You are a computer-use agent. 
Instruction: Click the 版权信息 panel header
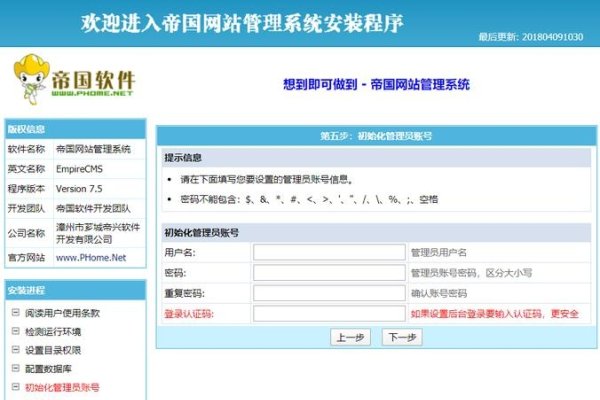tap(75, 129)
